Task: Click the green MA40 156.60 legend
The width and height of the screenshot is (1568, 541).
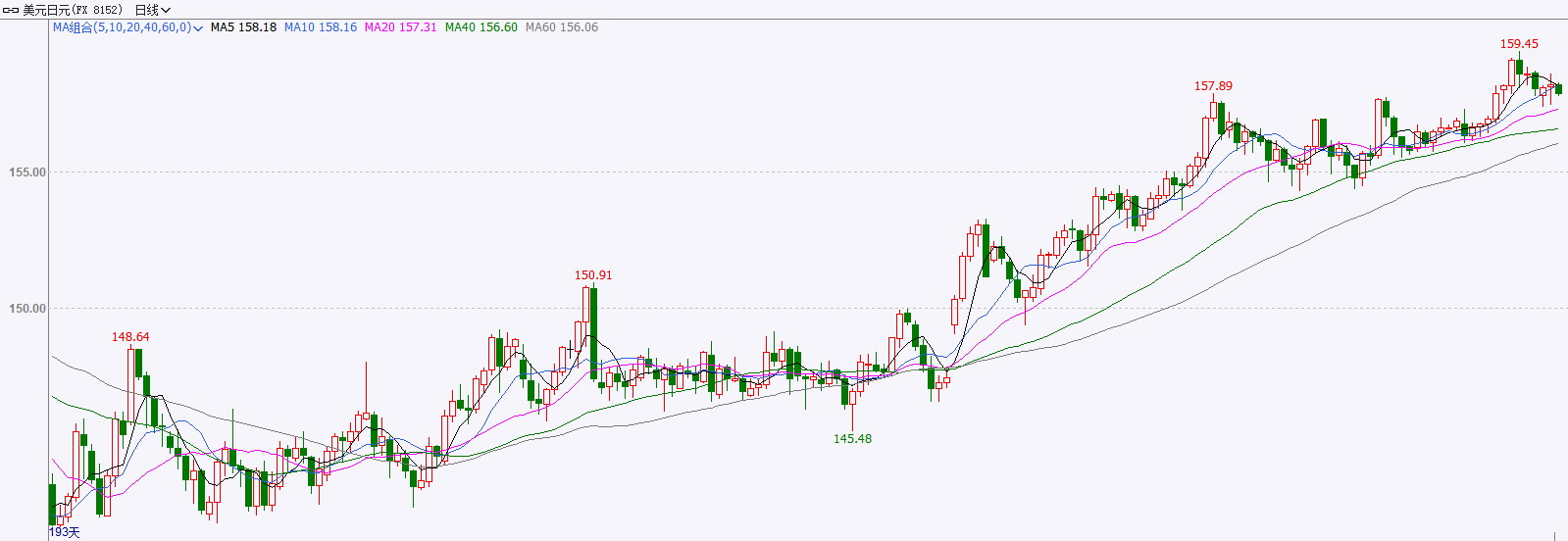Action: pos(481,27)
